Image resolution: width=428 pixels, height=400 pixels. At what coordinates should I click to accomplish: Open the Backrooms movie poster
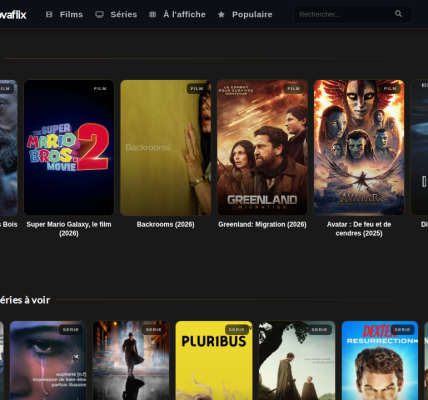166,148
